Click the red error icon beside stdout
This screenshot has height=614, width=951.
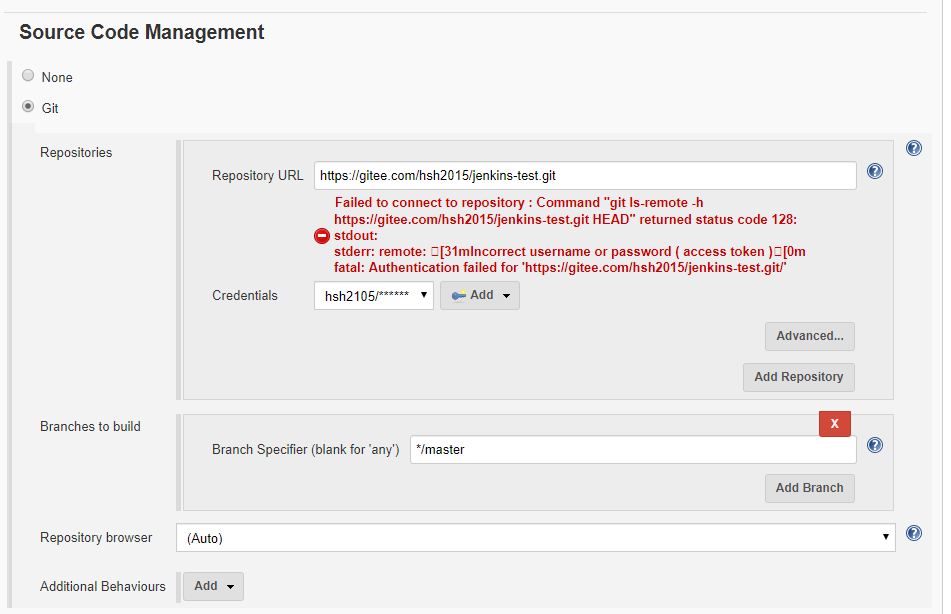[x=322, y=236]
